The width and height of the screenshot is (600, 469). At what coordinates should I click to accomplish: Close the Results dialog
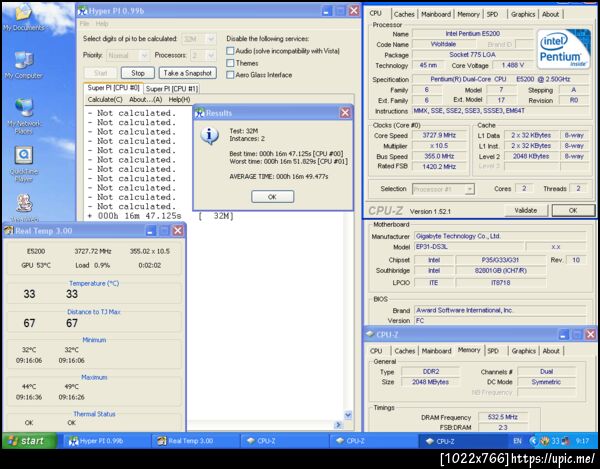(x=345, y=112)
